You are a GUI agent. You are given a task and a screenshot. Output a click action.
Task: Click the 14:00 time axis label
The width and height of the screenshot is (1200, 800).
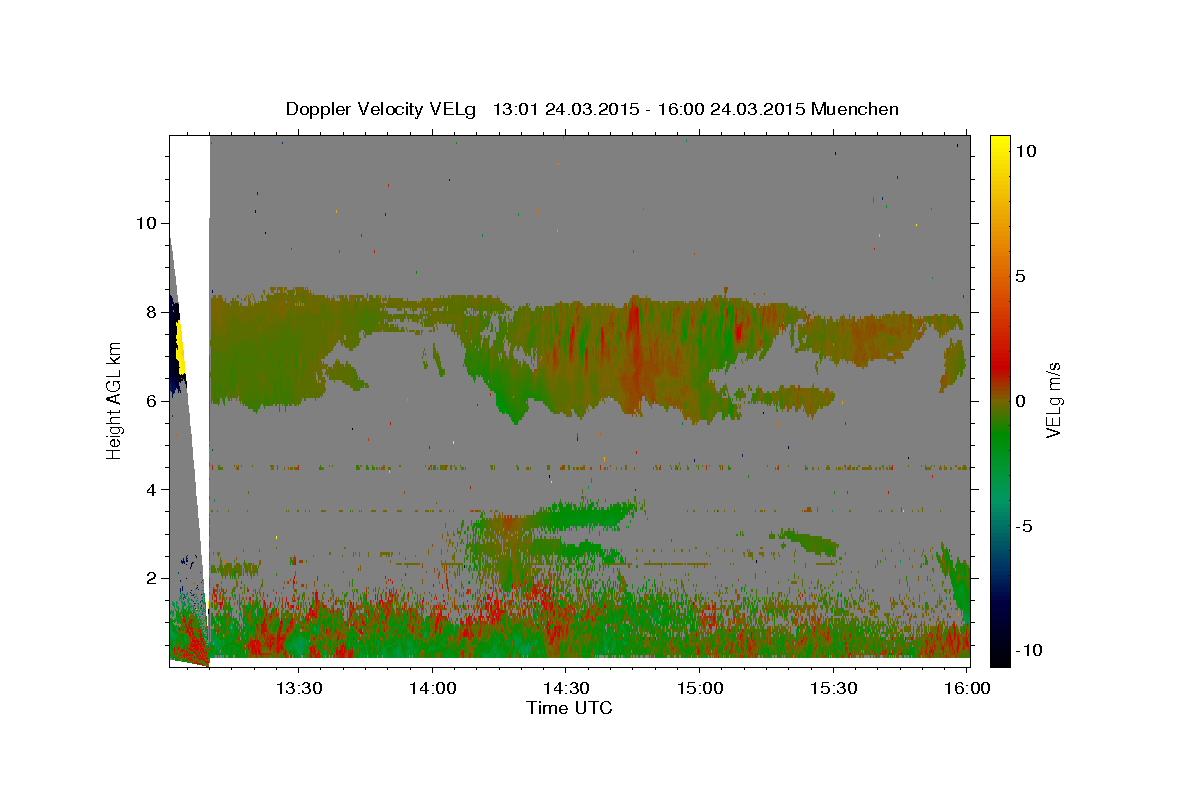tap(432, 688)
